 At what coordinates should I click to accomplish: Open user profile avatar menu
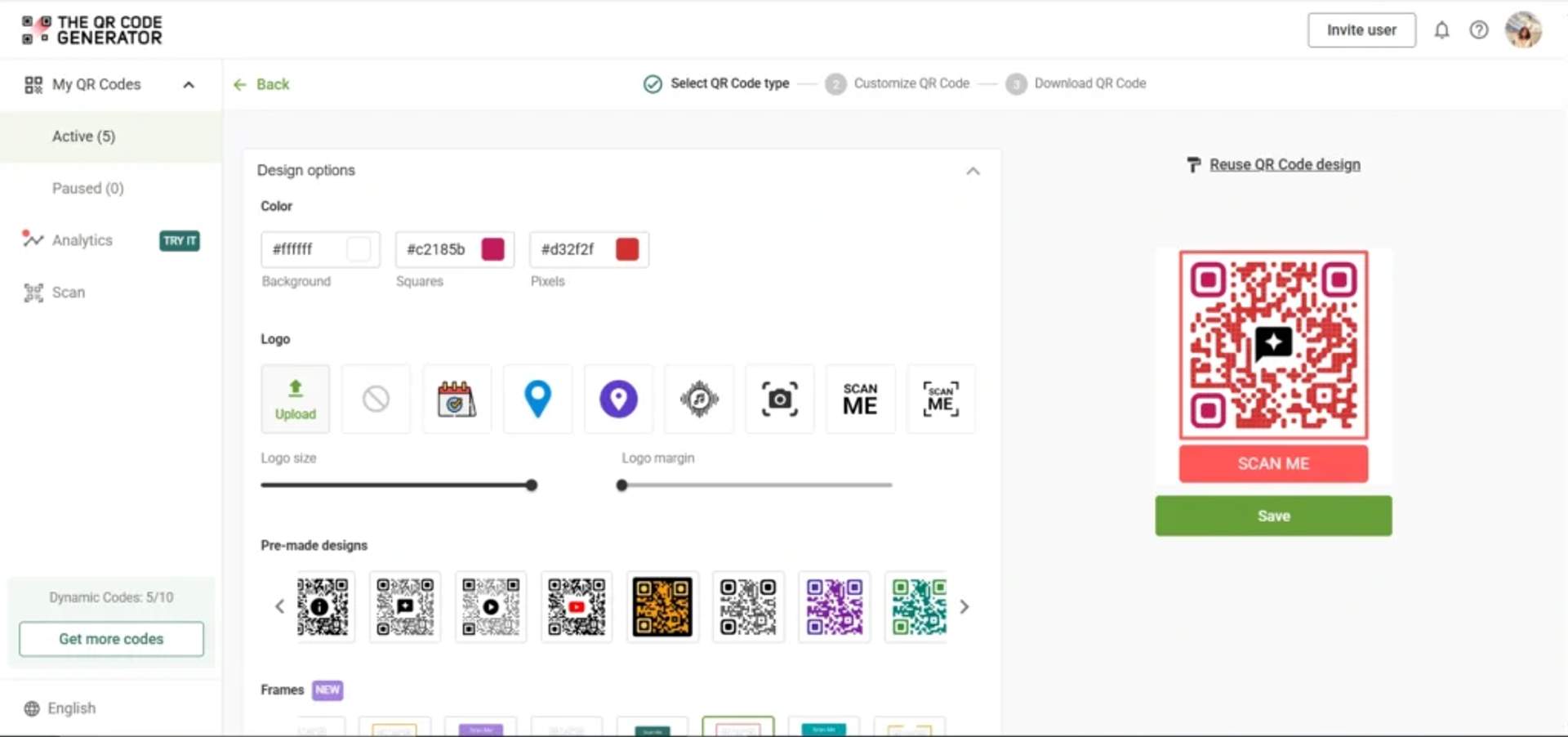[x=1523, y=30]
